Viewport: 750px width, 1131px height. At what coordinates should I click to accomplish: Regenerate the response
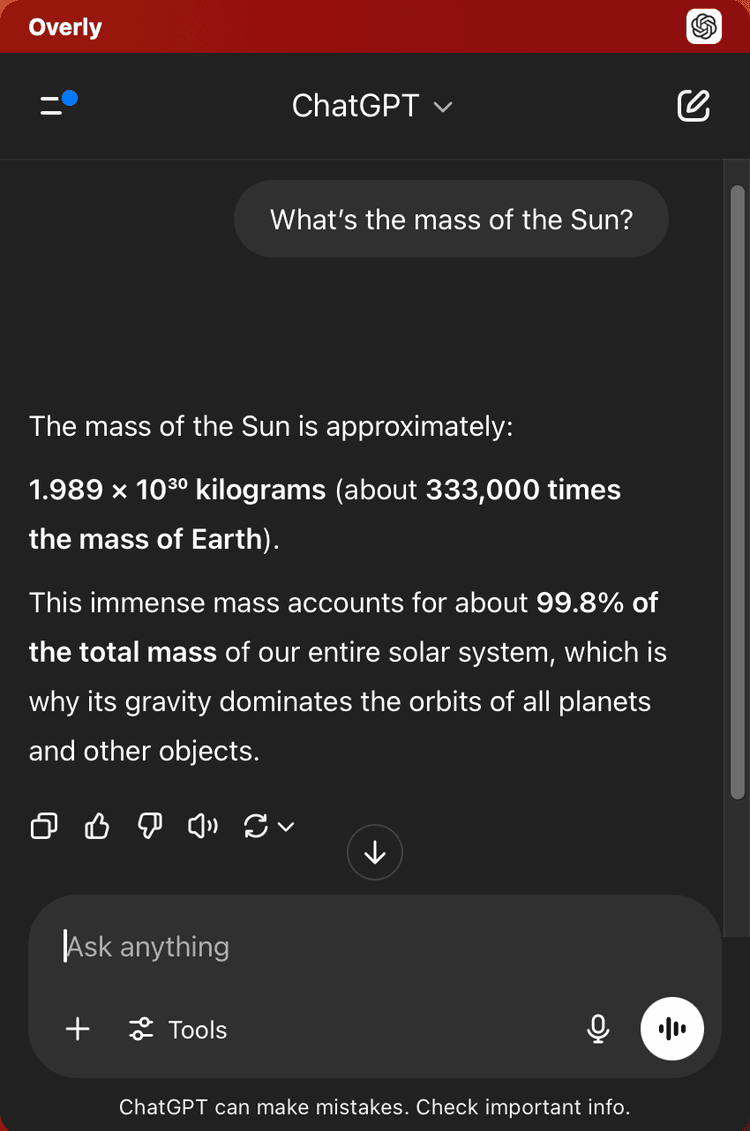(x=256, y=826)
